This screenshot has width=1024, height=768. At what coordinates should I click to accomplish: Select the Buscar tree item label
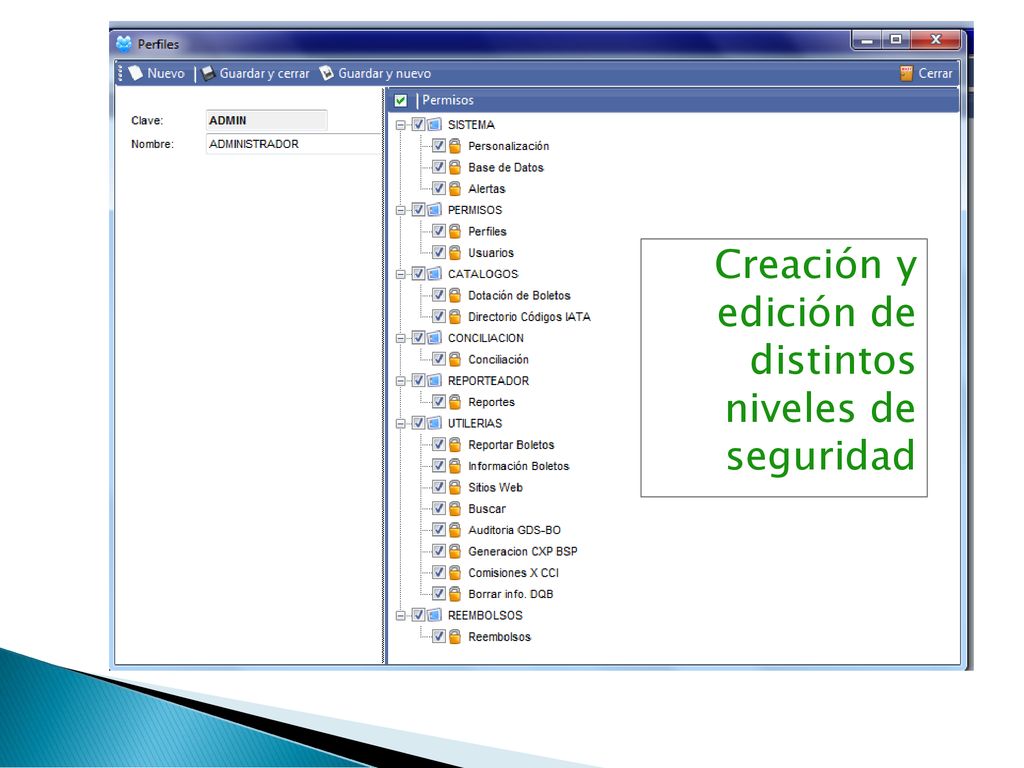coord(487,509)
